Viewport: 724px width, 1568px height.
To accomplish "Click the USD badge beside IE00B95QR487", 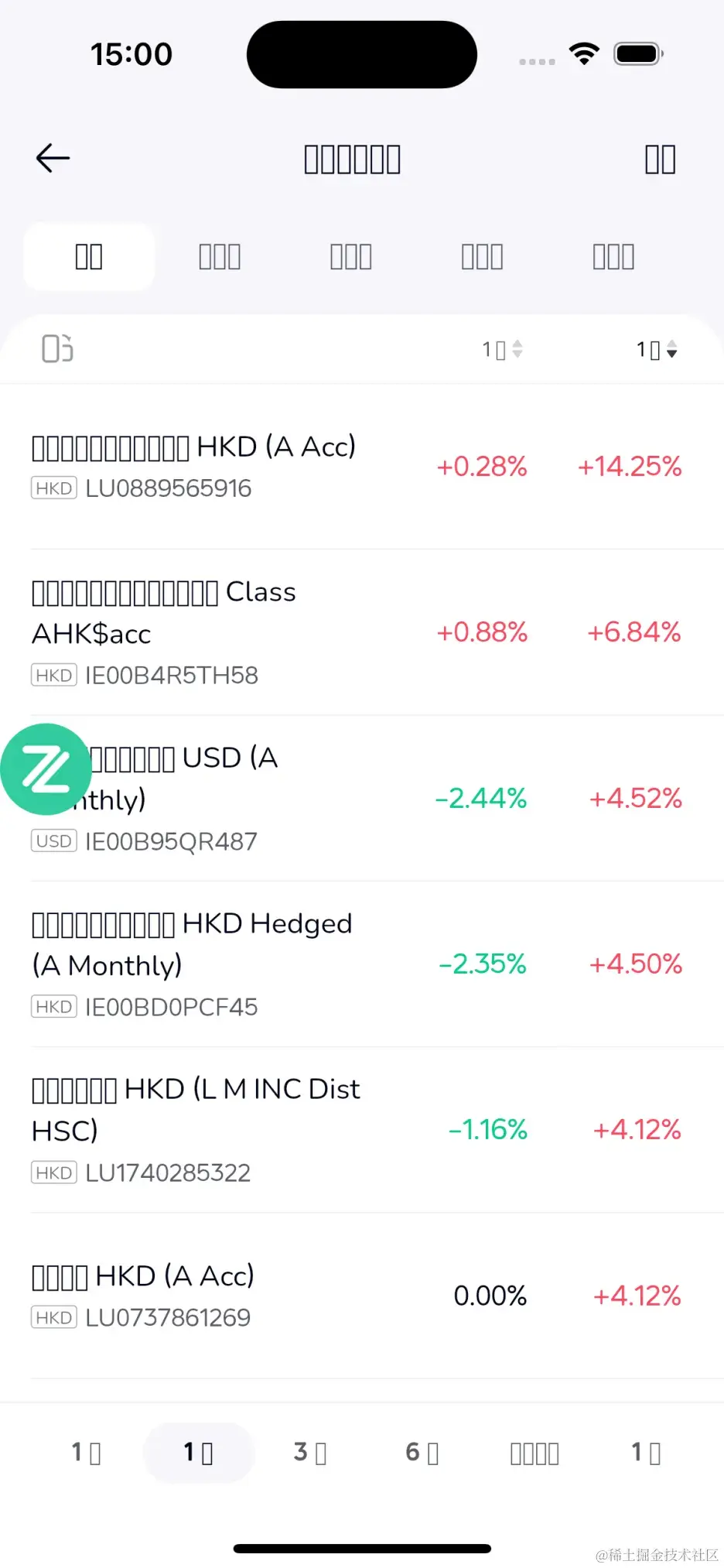I will [54, 841].
